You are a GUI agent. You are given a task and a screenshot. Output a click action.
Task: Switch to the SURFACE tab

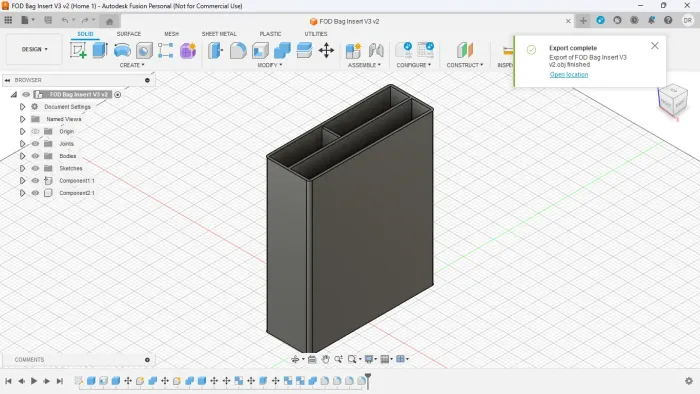pyautogui.click(x=129, y=34)
